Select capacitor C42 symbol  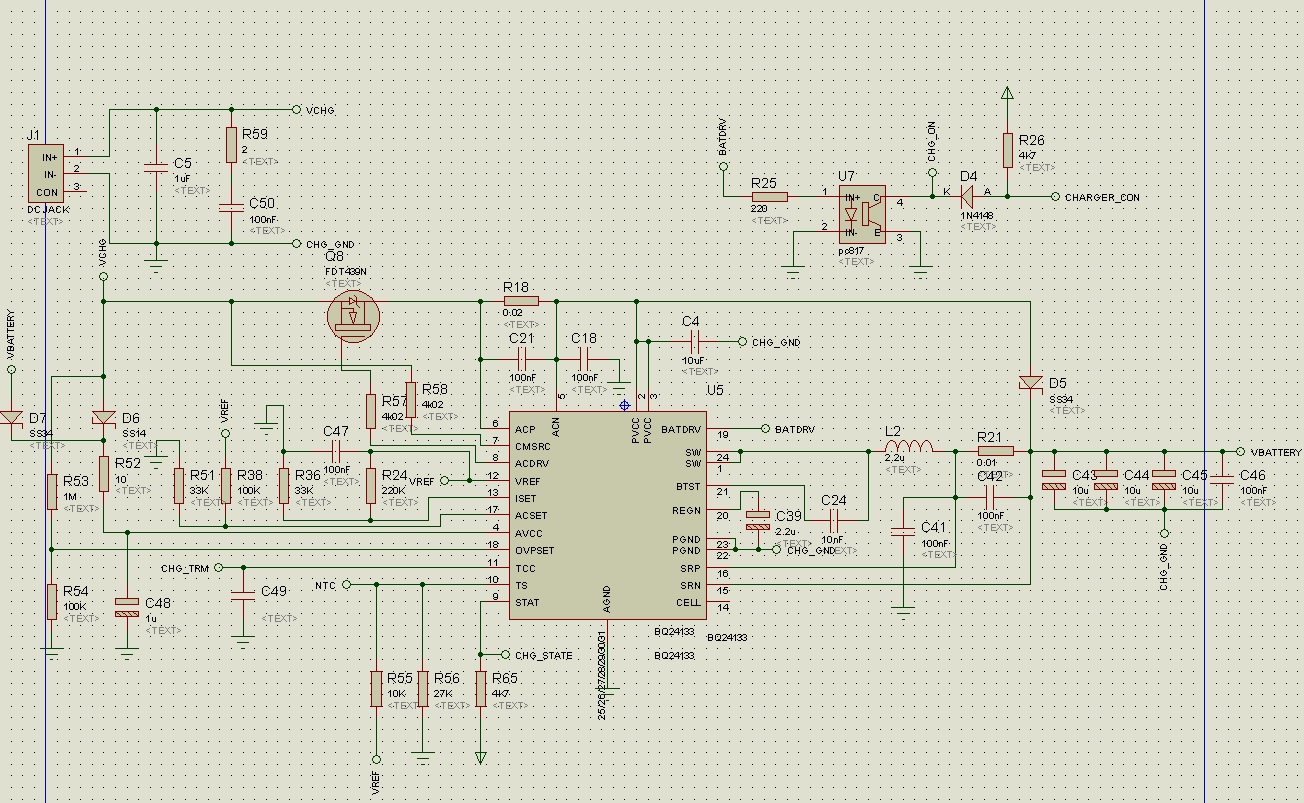click(x=991, y=497)
